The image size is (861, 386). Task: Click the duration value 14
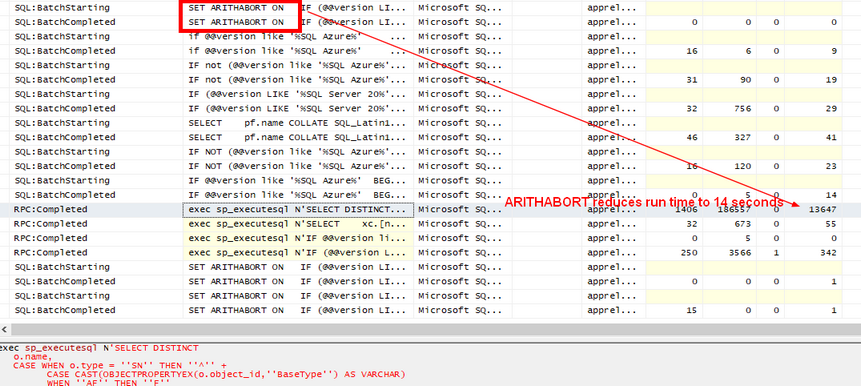tap(831, 195)
